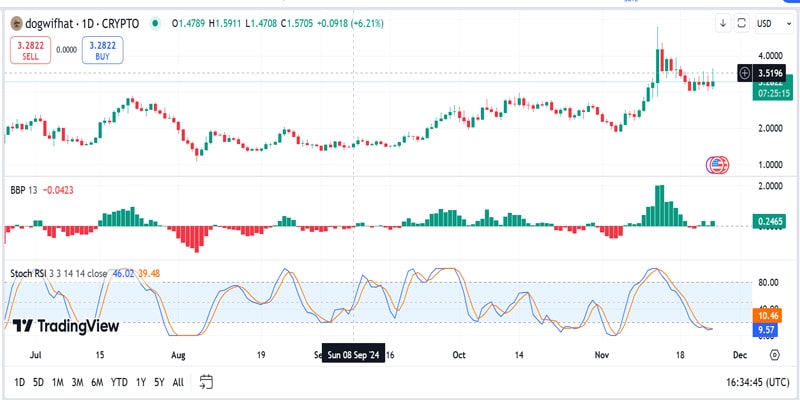
Task: Click the 07:25:15 countdown price tag
Action: click(773, 93)
